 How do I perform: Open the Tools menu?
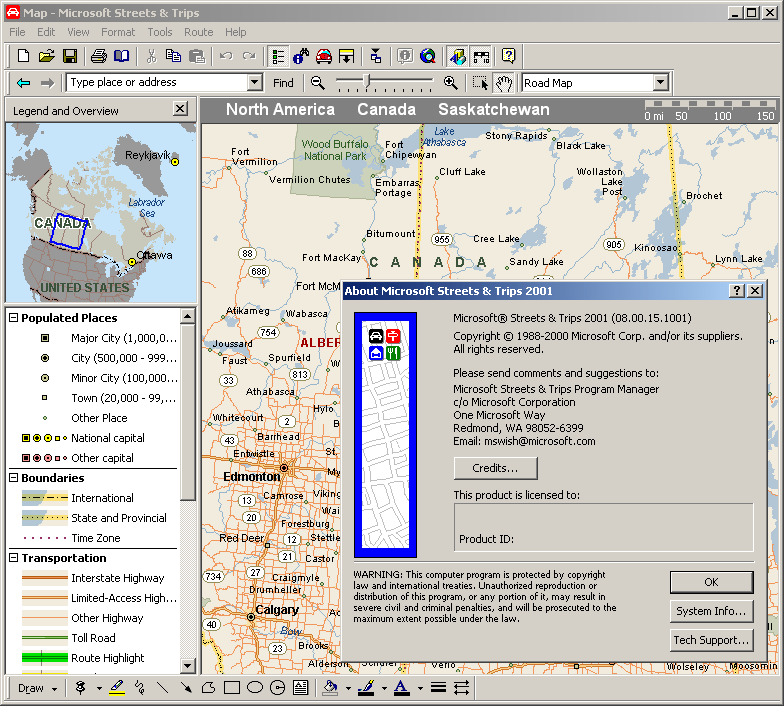click(x=160, y=32)
